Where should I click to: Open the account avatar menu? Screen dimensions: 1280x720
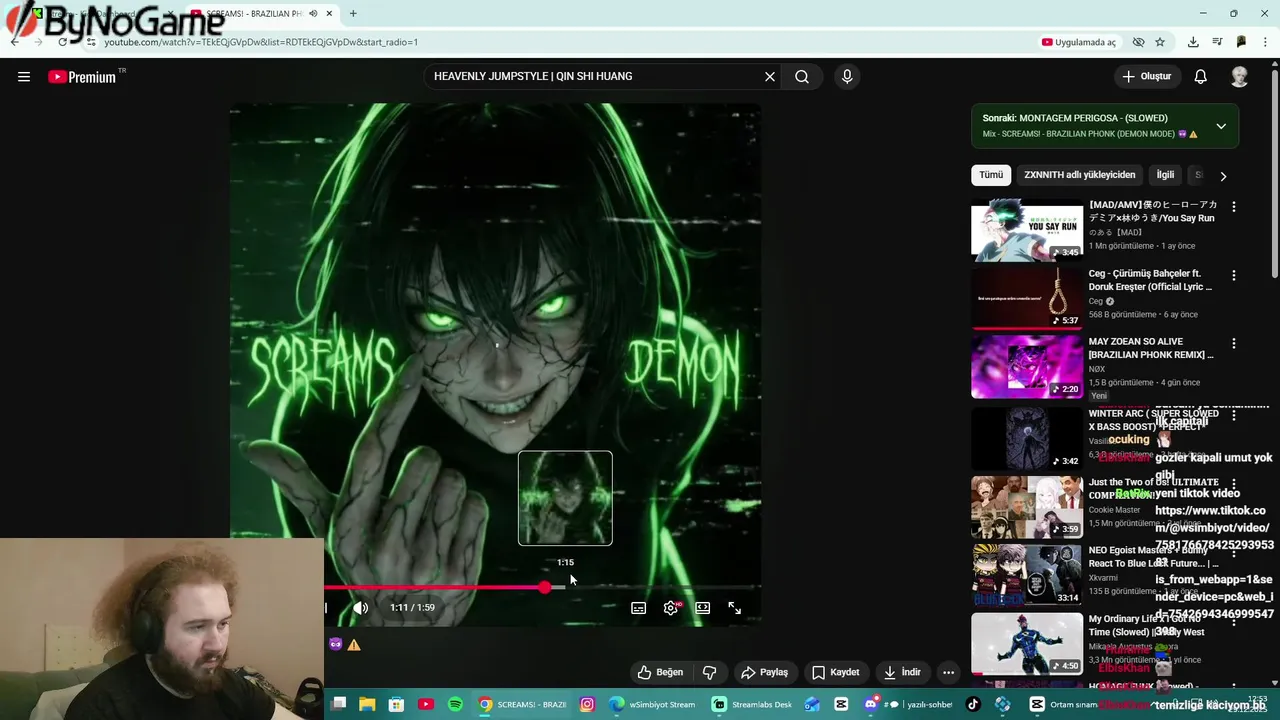1239,77
